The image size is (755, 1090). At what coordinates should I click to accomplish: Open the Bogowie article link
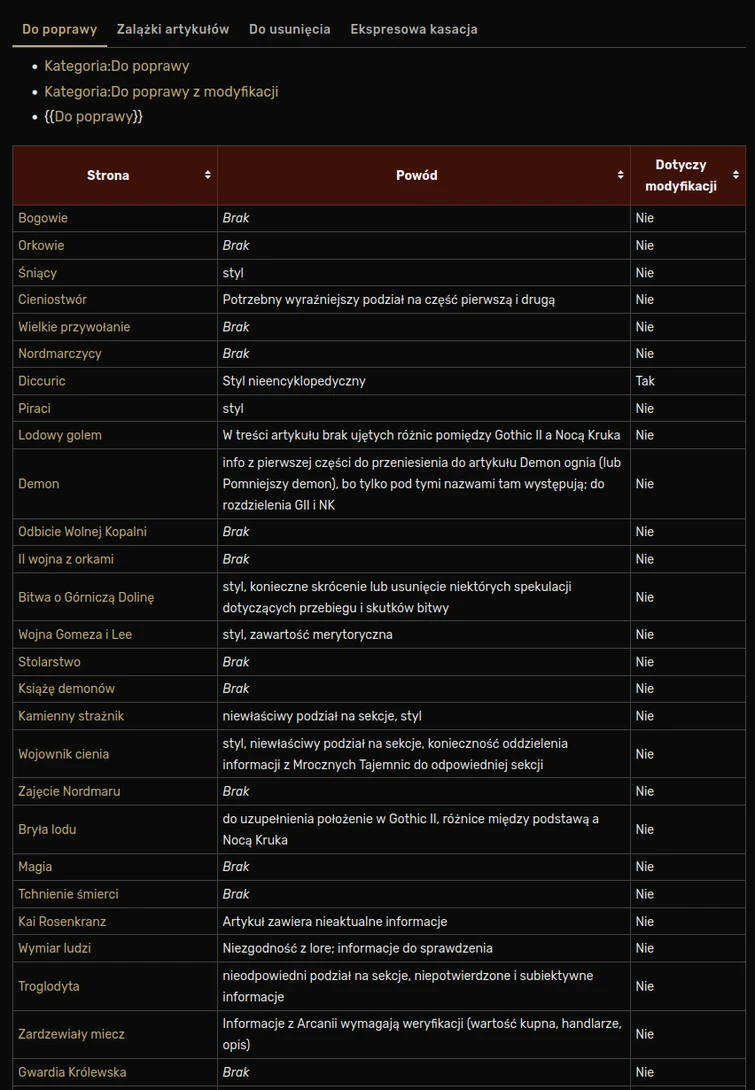43,218
